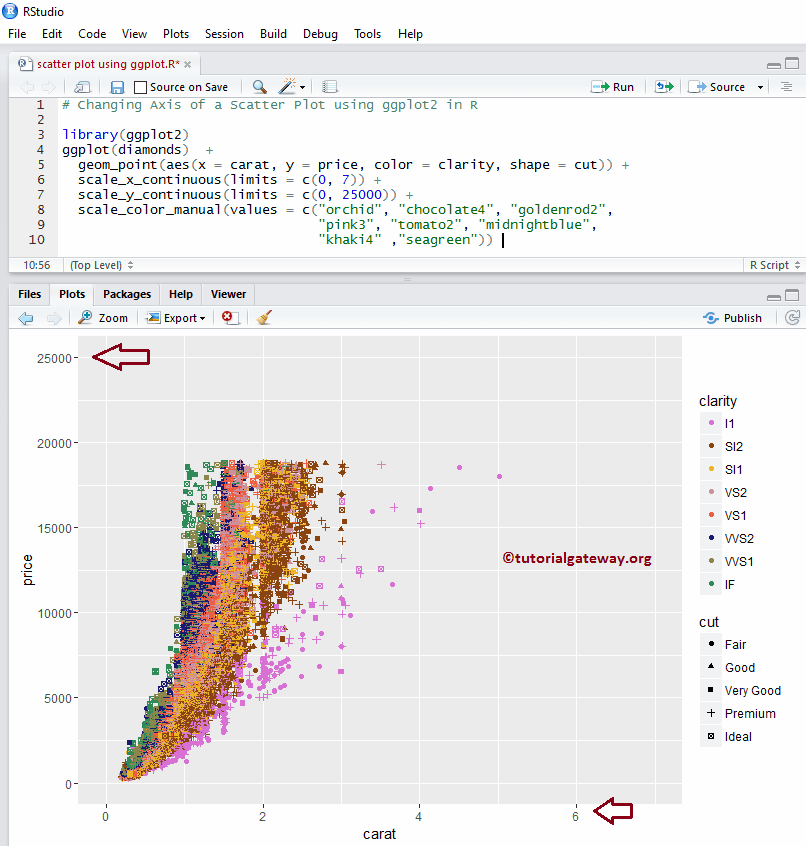Maximize the Plots pane
The height and width of the screenshot is (846, 806).
(792, 295)
